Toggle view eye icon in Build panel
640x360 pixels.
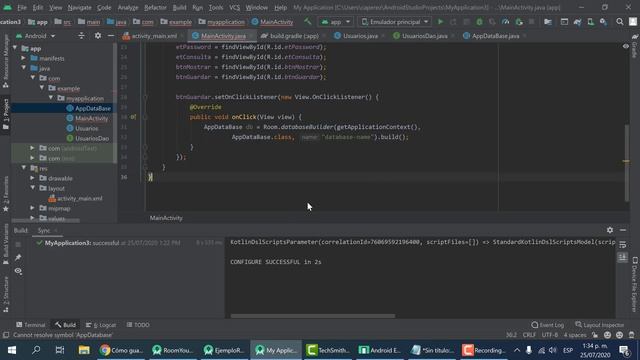[x=18, y=271]
